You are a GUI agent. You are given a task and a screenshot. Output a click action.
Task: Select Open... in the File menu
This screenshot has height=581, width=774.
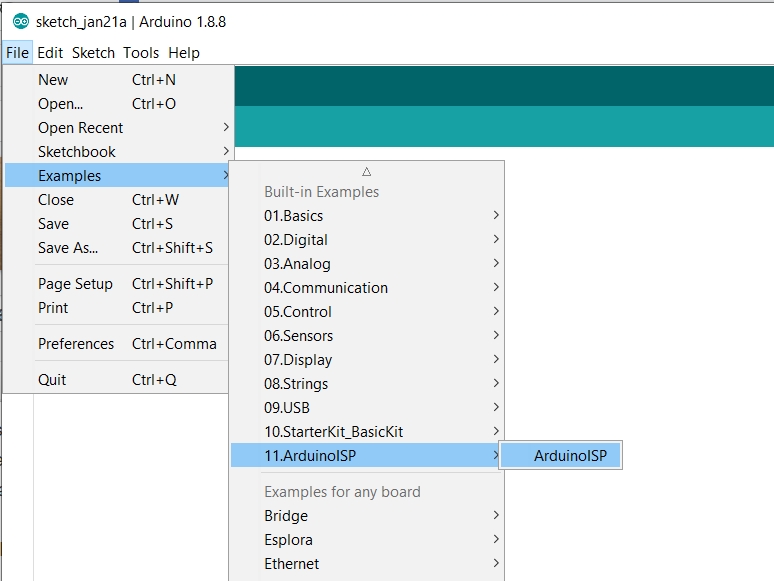tap(118, 104)
